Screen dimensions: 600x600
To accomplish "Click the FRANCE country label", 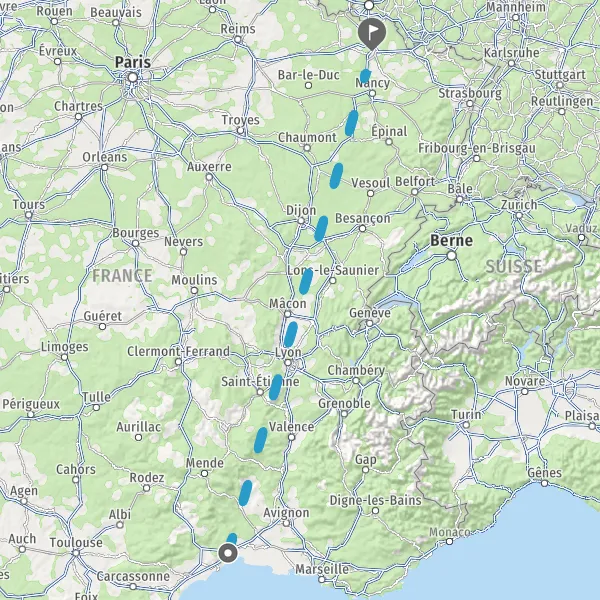I will [x=122, y=276].
